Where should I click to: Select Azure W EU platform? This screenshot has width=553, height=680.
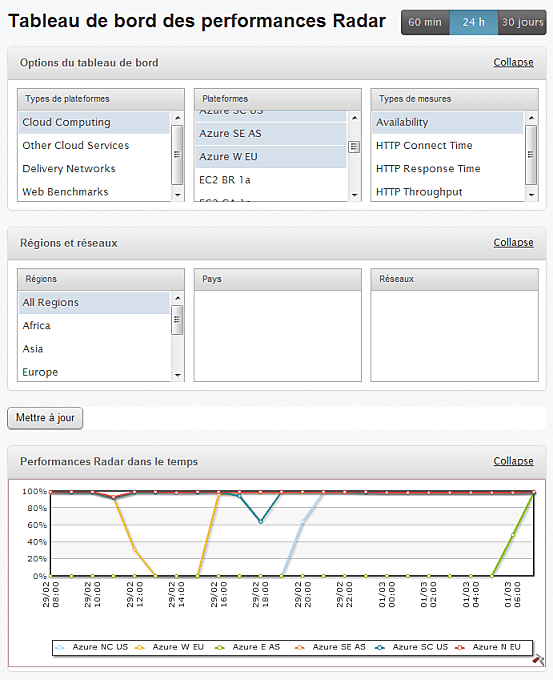(271, 157)
